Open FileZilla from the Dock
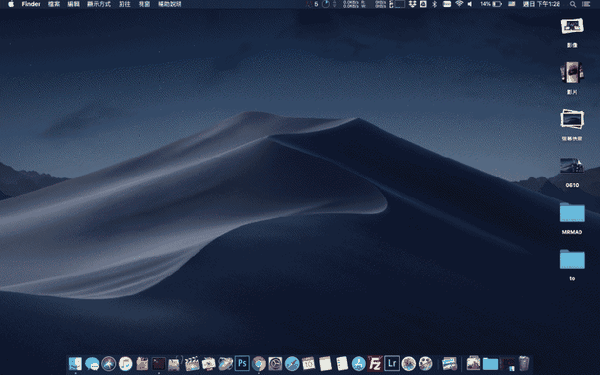 point(375,363)
